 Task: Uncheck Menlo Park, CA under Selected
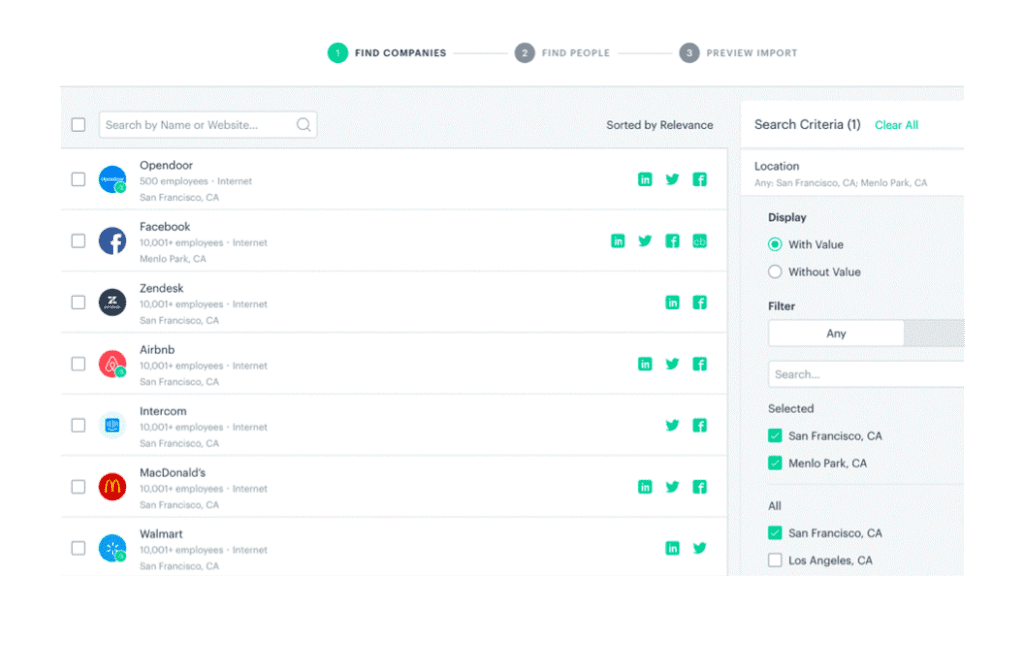point(775,463)
